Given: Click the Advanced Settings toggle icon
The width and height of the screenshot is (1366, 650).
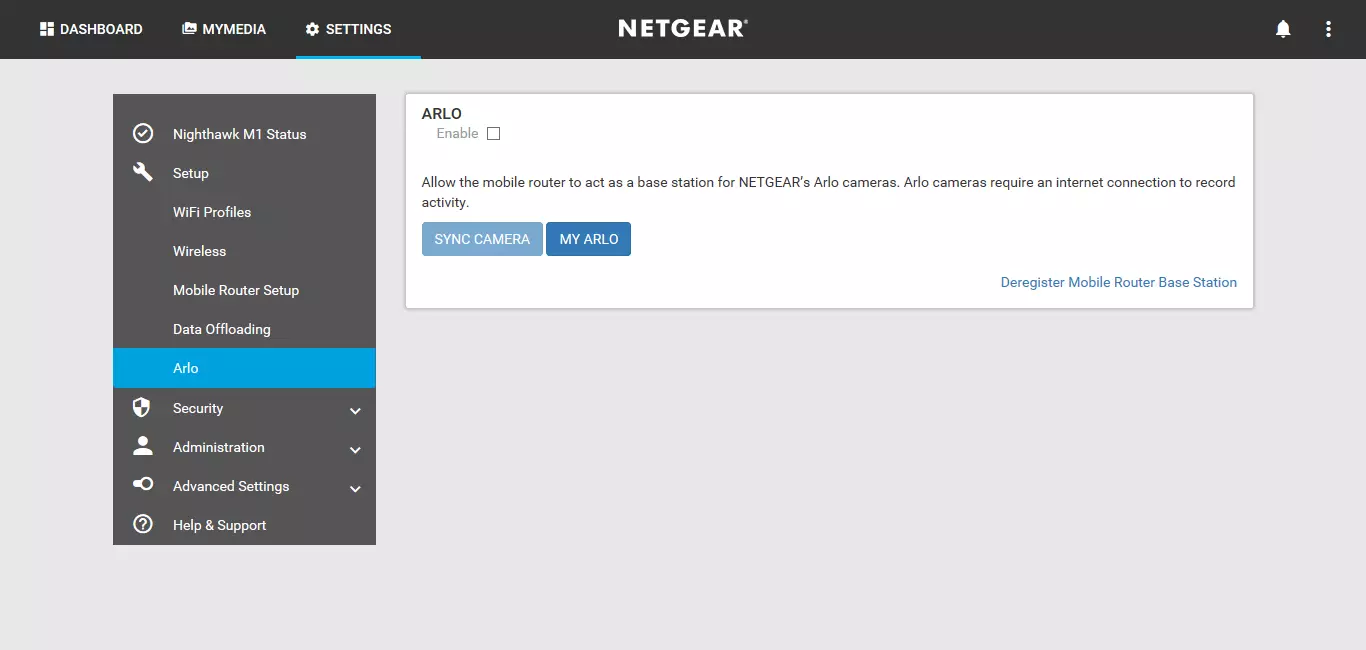Looking at the screenshot, I should (x=143, y=484).
